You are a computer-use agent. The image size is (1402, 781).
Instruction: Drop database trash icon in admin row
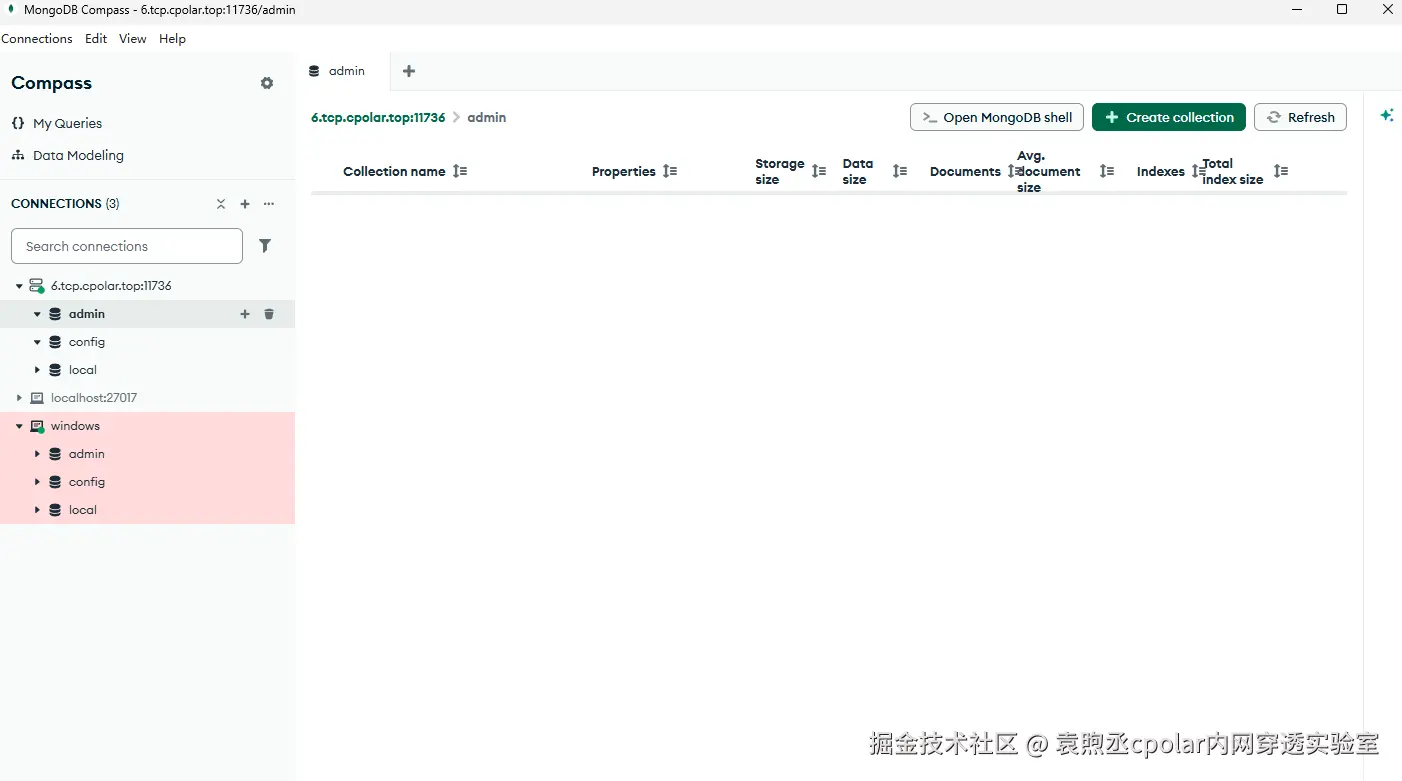269,314
